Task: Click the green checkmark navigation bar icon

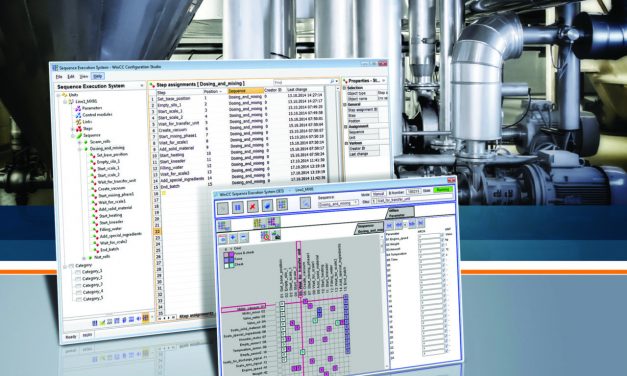Action: tap(102, 322)
